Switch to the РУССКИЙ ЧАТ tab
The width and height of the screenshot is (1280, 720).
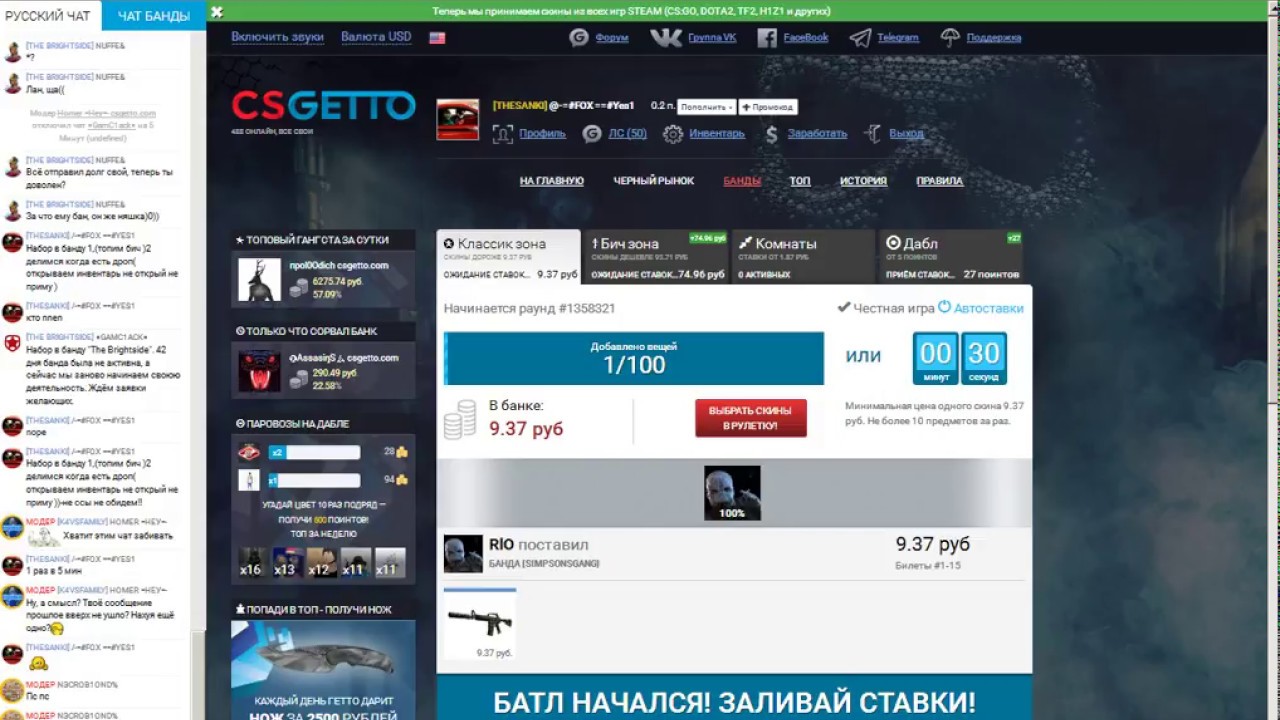[47, 16]
